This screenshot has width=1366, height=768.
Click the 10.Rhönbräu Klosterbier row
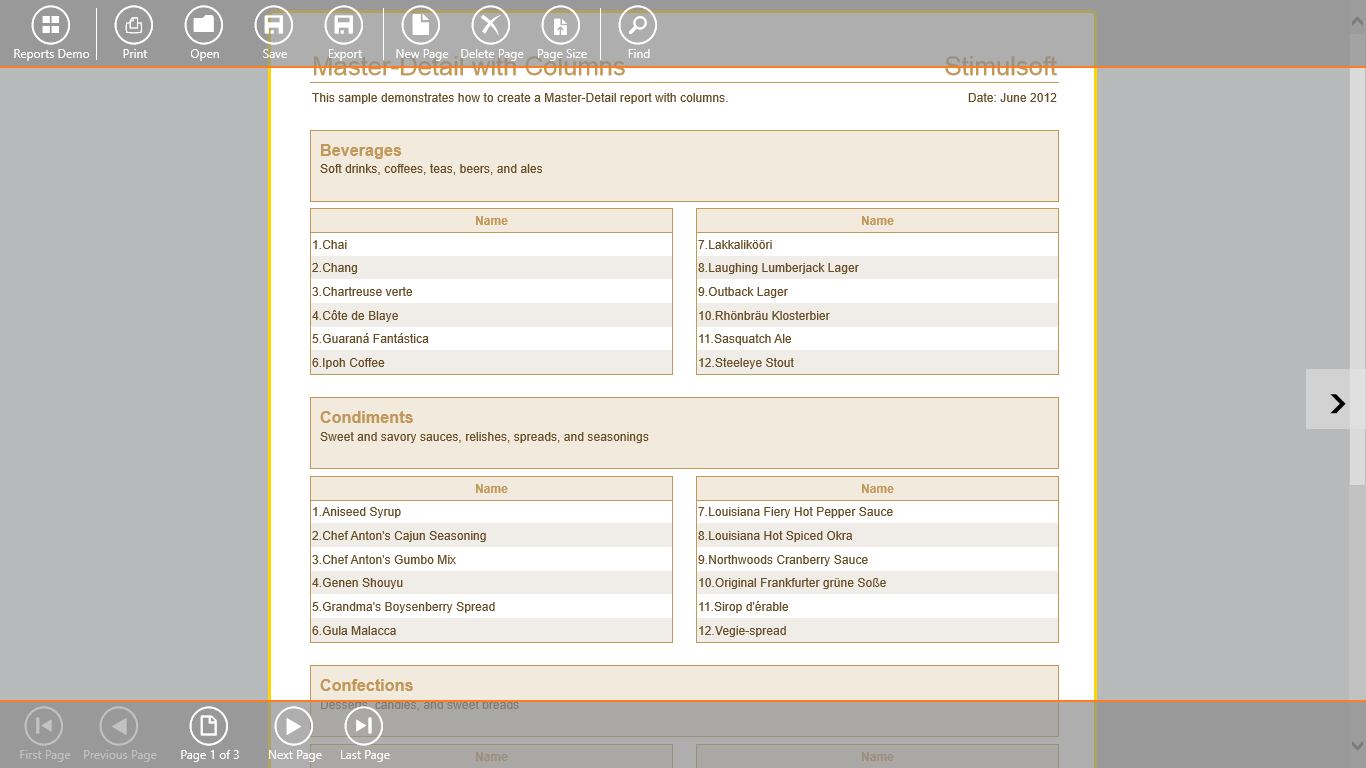pyautogui.click(x=877, y=315)
